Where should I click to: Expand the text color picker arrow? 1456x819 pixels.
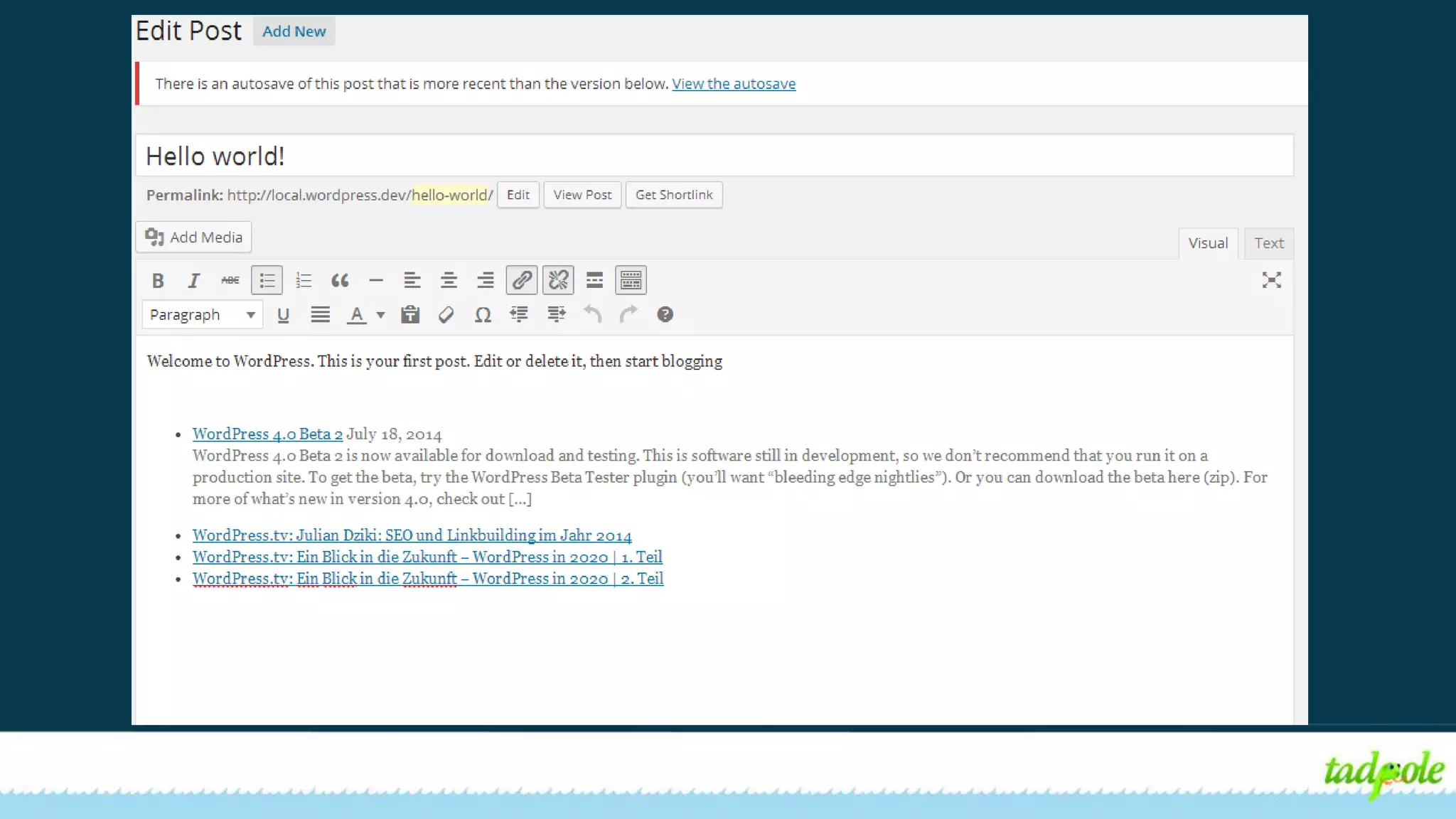(x=381, y=315)
